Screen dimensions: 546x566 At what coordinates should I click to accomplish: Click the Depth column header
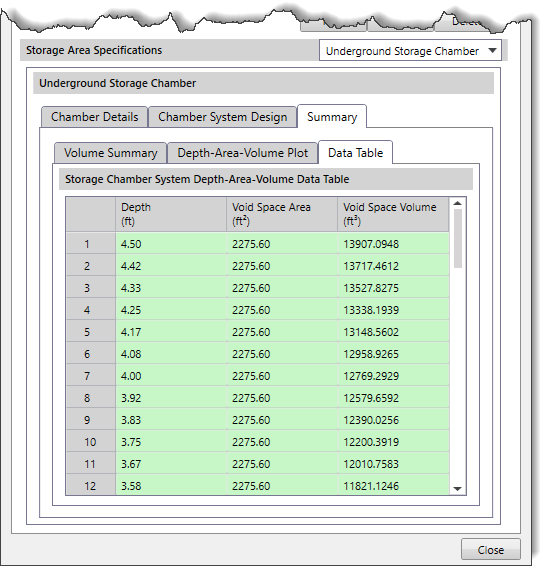[x=171, y=214]
